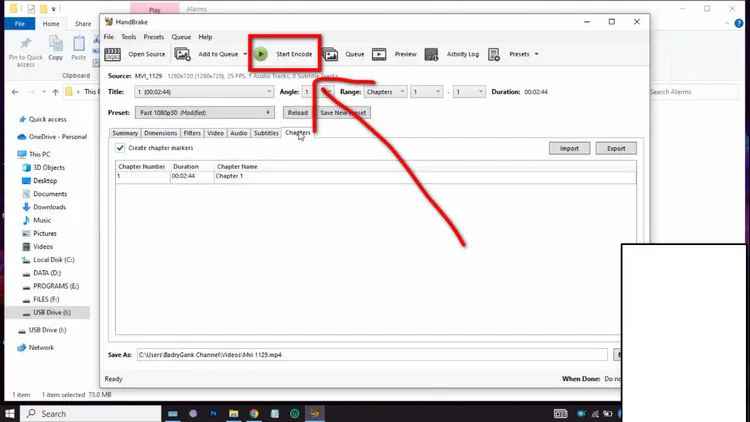Select Quick access in Explorer sidebar

[x=47, y=120]
